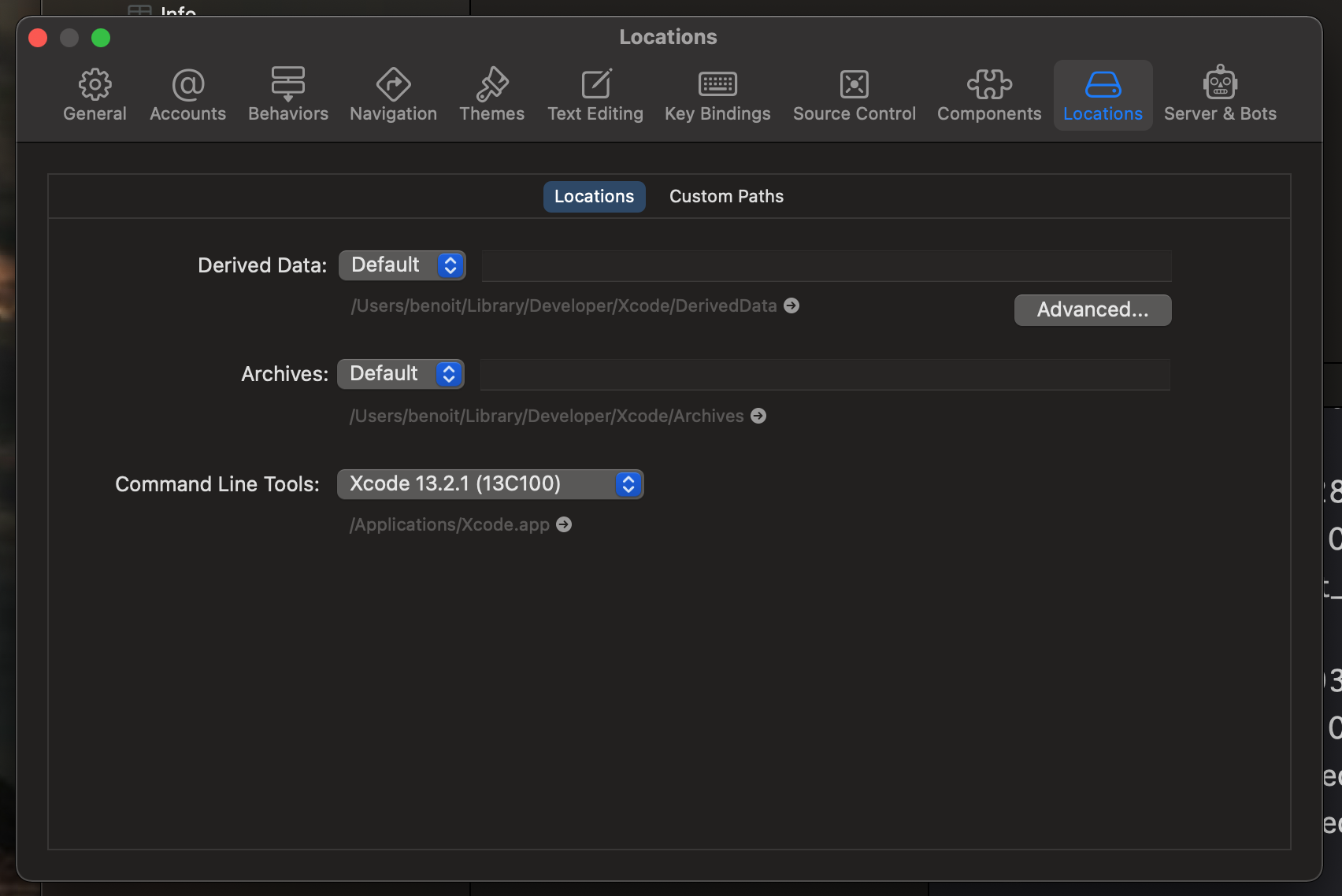Click the /Applications/Xcode.app path text
This screenshot has width=1342, height=896.
(450, 524)
